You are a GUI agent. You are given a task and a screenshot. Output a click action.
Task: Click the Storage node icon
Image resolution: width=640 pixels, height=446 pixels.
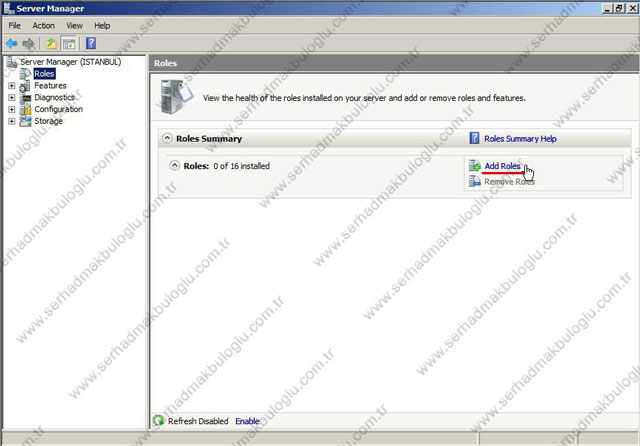click(26, 121)
